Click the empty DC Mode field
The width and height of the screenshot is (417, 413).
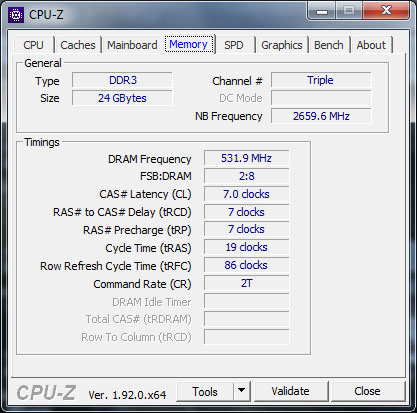(321, 98)
